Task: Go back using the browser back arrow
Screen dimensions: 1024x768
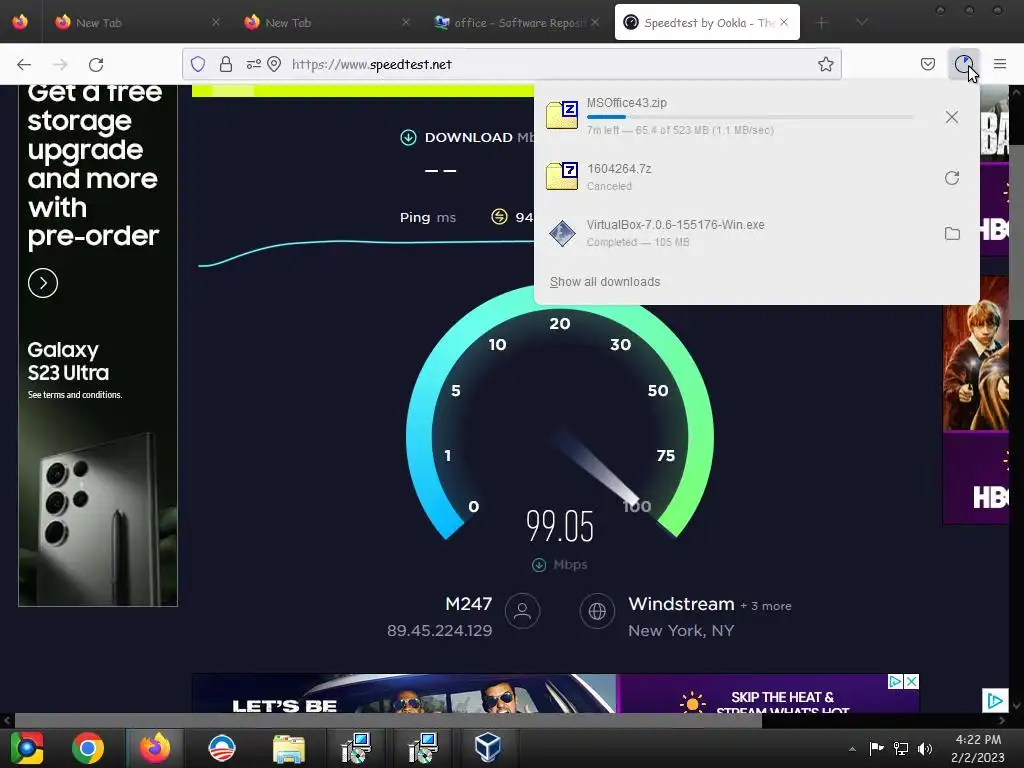Action: point(24,64)
